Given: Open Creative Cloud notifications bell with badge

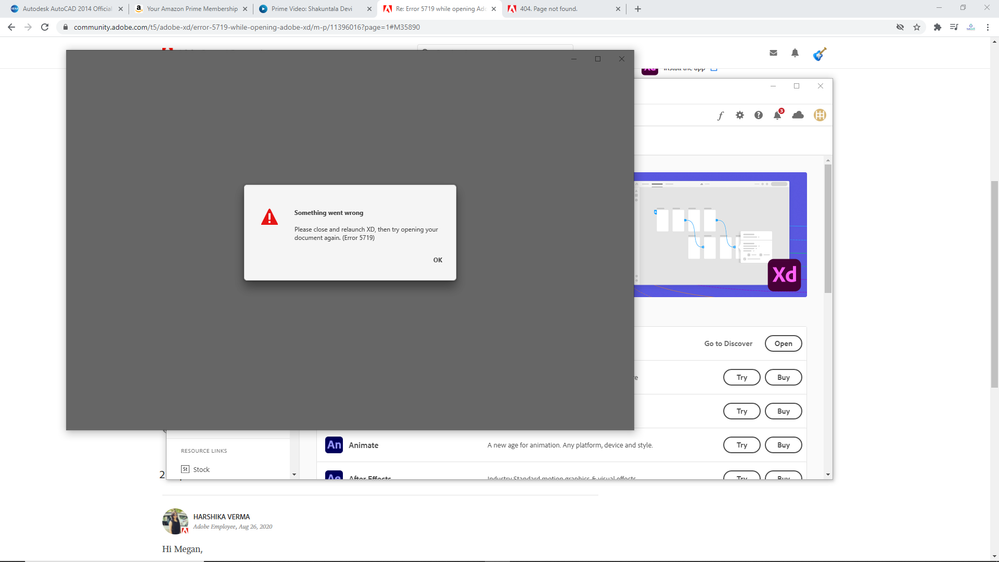Looking at the screenshot, I should point(778,115).
